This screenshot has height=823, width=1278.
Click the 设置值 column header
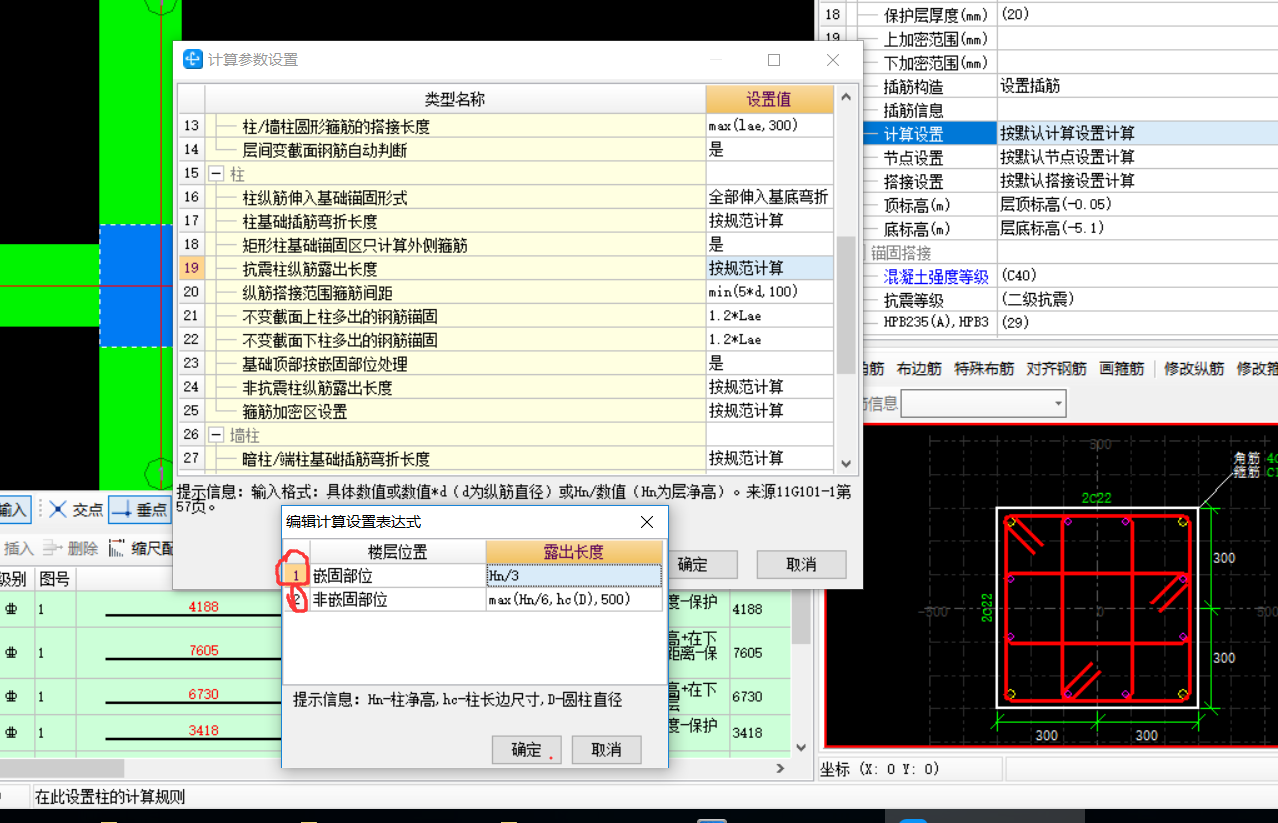coord(769,99)
